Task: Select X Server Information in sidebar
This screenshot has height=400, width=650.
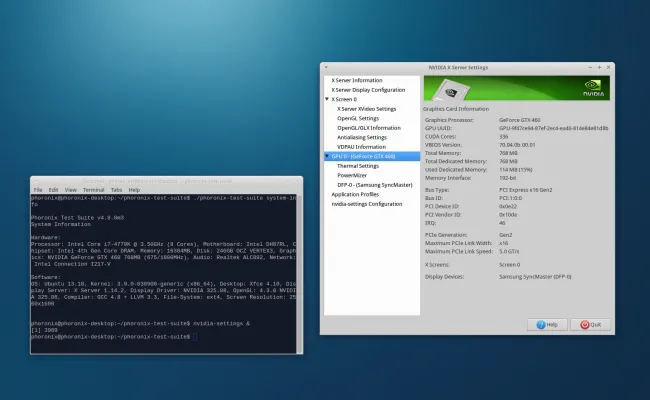Action: click(357, 79)
